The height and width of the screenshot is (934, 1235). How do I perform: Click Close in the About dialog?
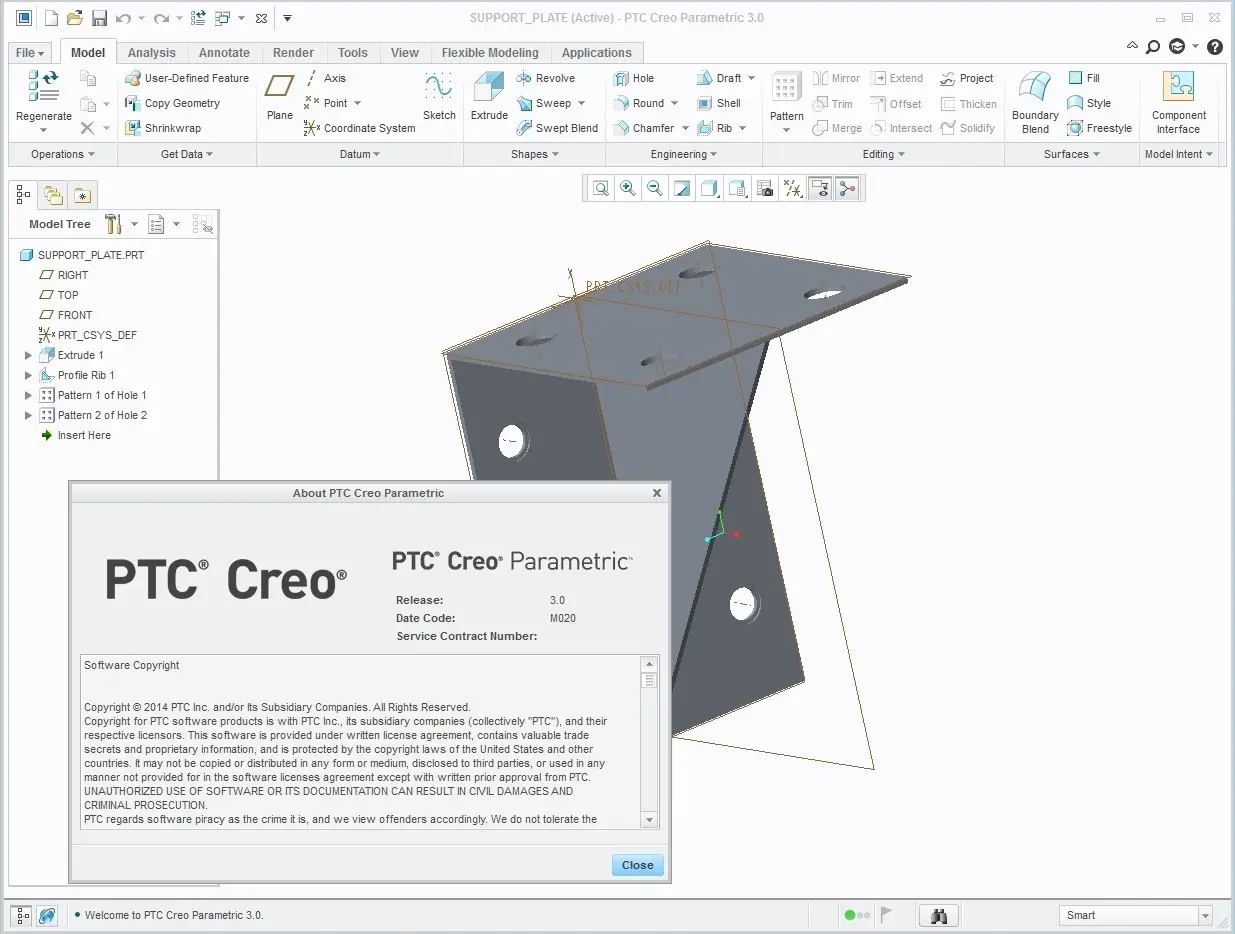tap(638, 865)
